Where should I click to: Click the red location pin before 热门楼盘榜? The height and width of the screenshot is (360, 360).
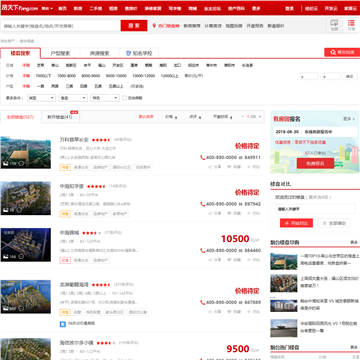tap(154, 26)
